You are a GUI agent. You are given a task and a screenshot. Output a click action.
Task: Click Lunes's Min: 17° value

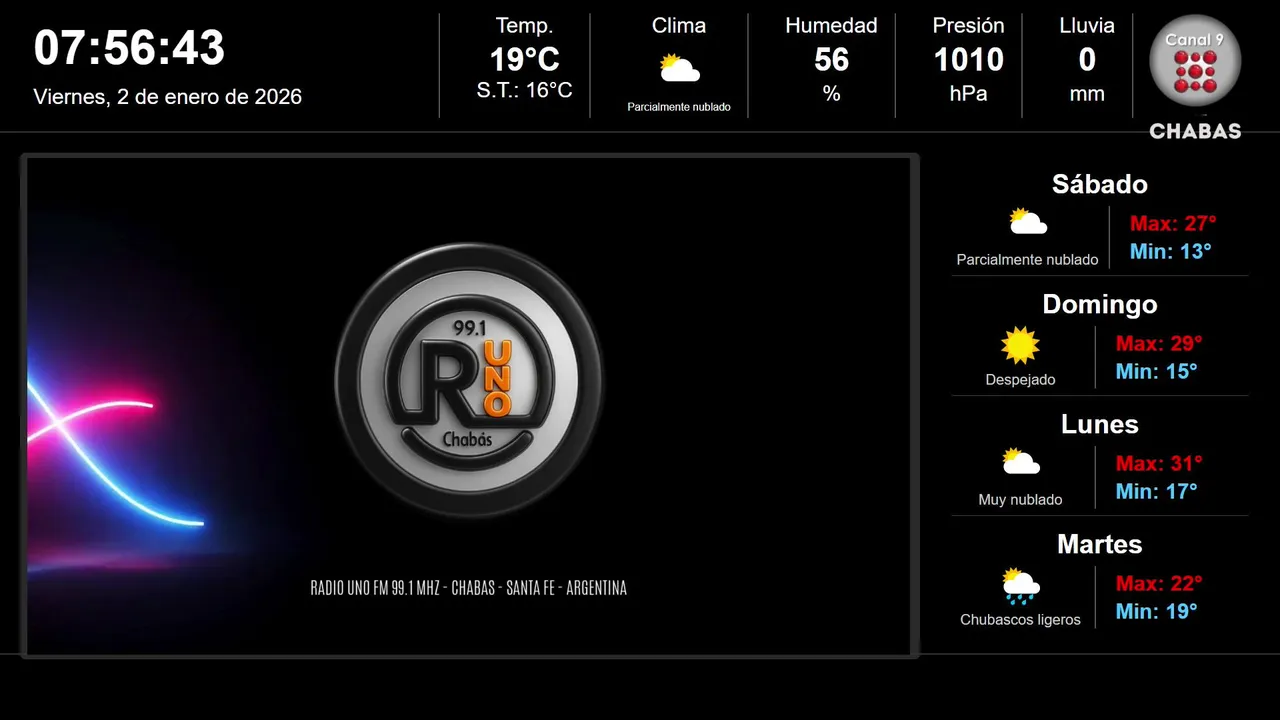click(1156, 492)
